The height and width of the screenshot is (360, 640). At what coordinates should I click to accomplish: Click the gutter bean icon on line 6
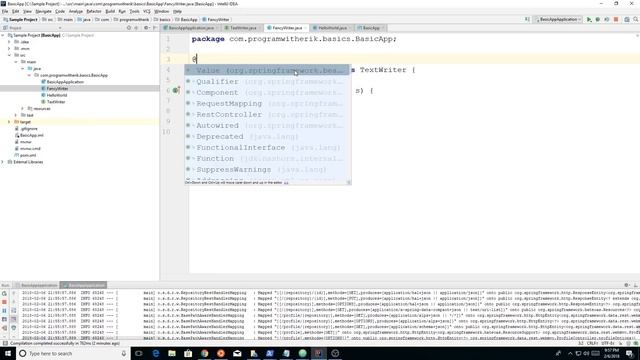tap(176, 90)
